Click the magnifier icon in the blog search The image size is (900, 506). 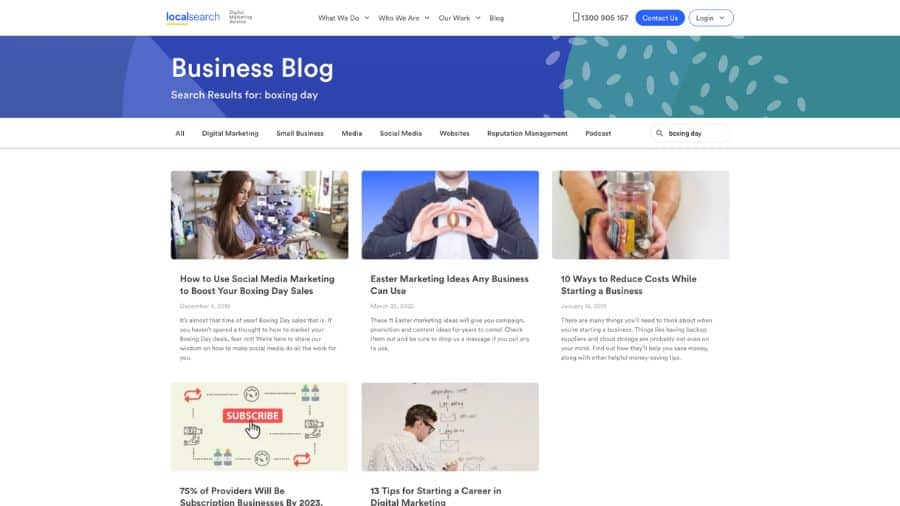tap(659, 133)
